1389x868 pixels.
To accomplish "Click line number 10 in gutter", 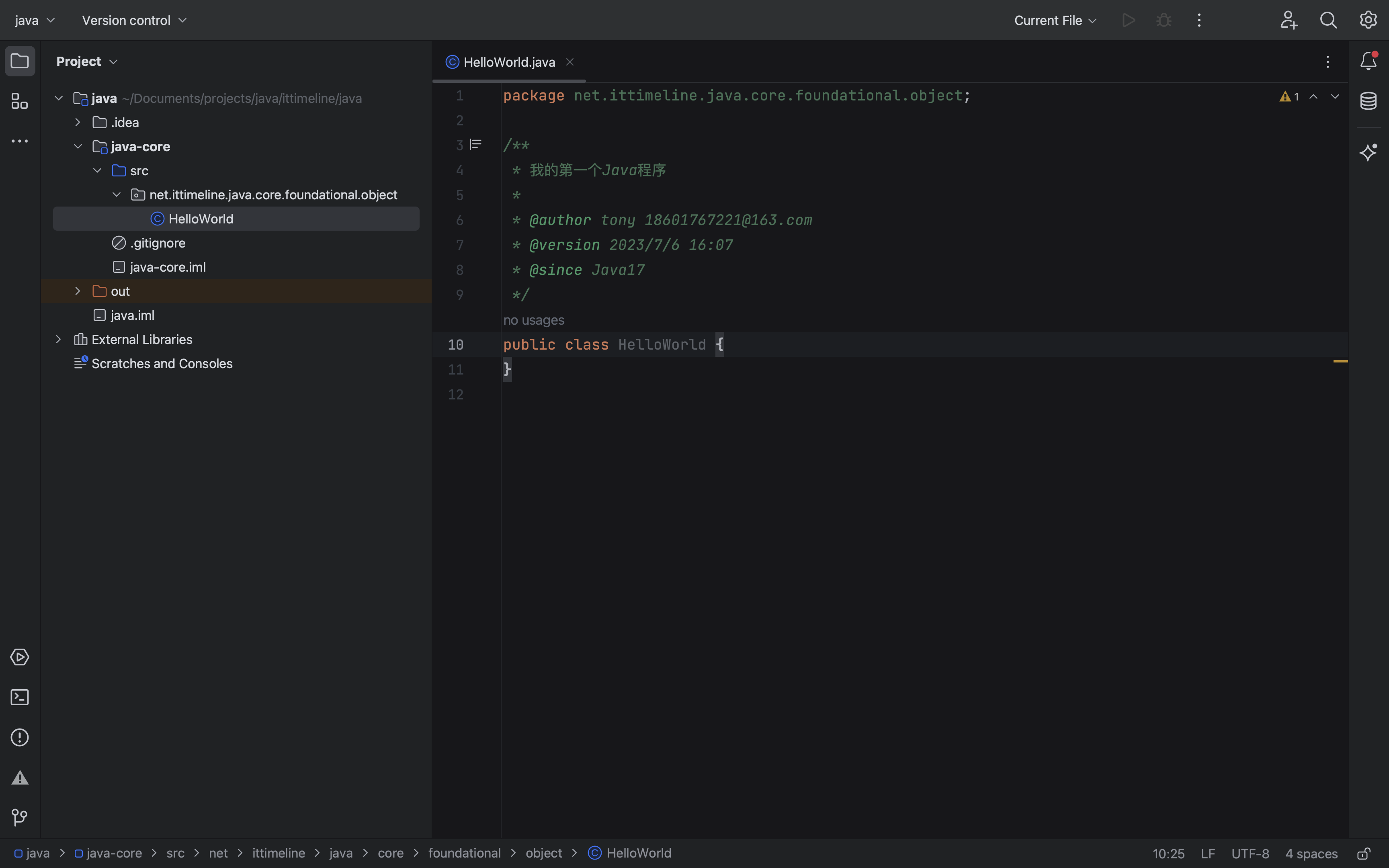I will [455, 344].
